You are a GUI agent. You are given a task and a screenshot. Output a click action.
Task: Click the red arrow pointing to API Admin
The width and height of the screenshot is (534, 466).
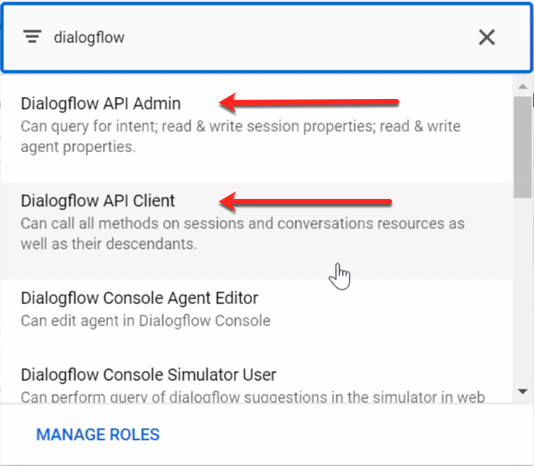[309, 102]
